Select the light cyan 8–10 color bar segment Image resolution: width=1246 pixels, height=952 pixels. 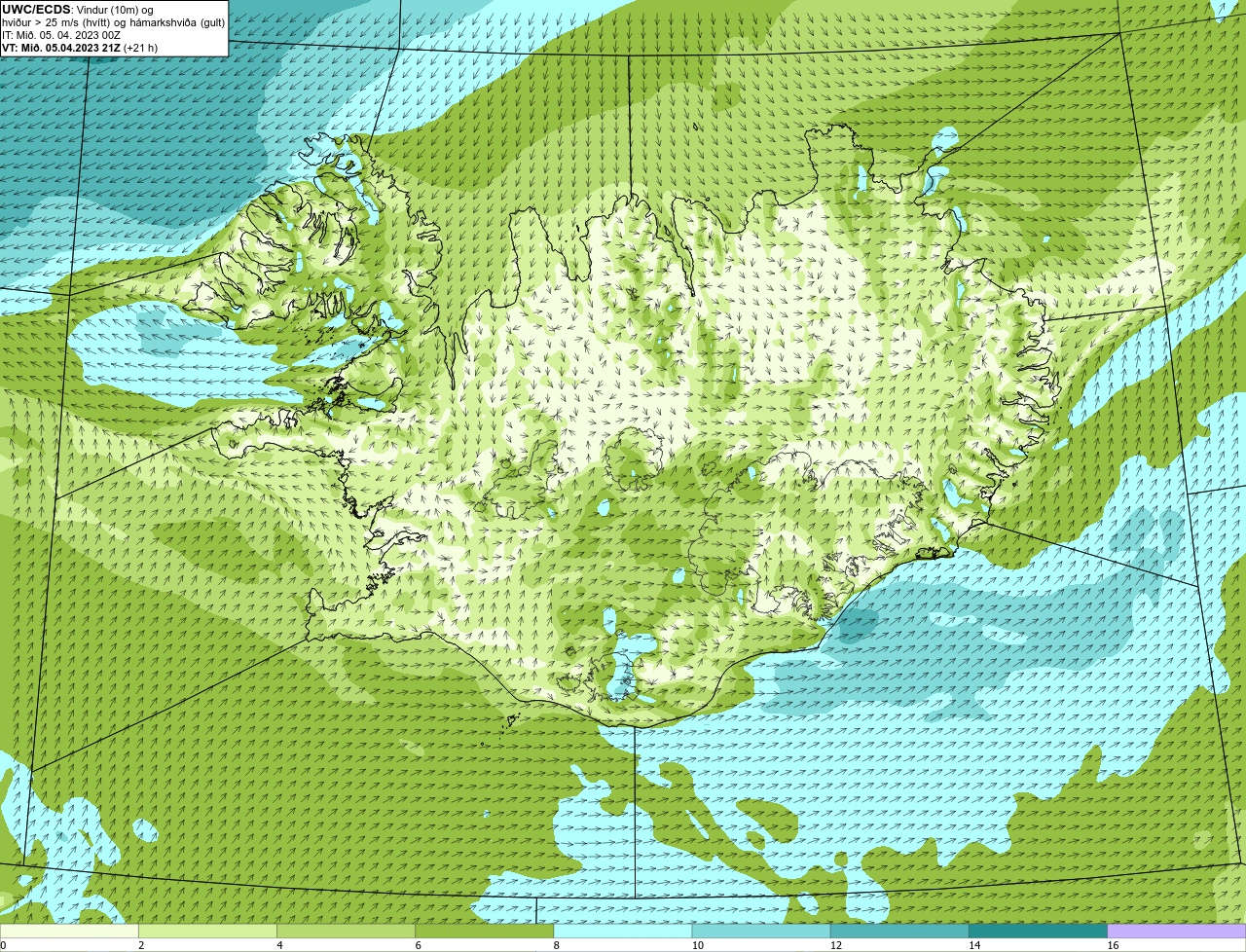(623, 932)
